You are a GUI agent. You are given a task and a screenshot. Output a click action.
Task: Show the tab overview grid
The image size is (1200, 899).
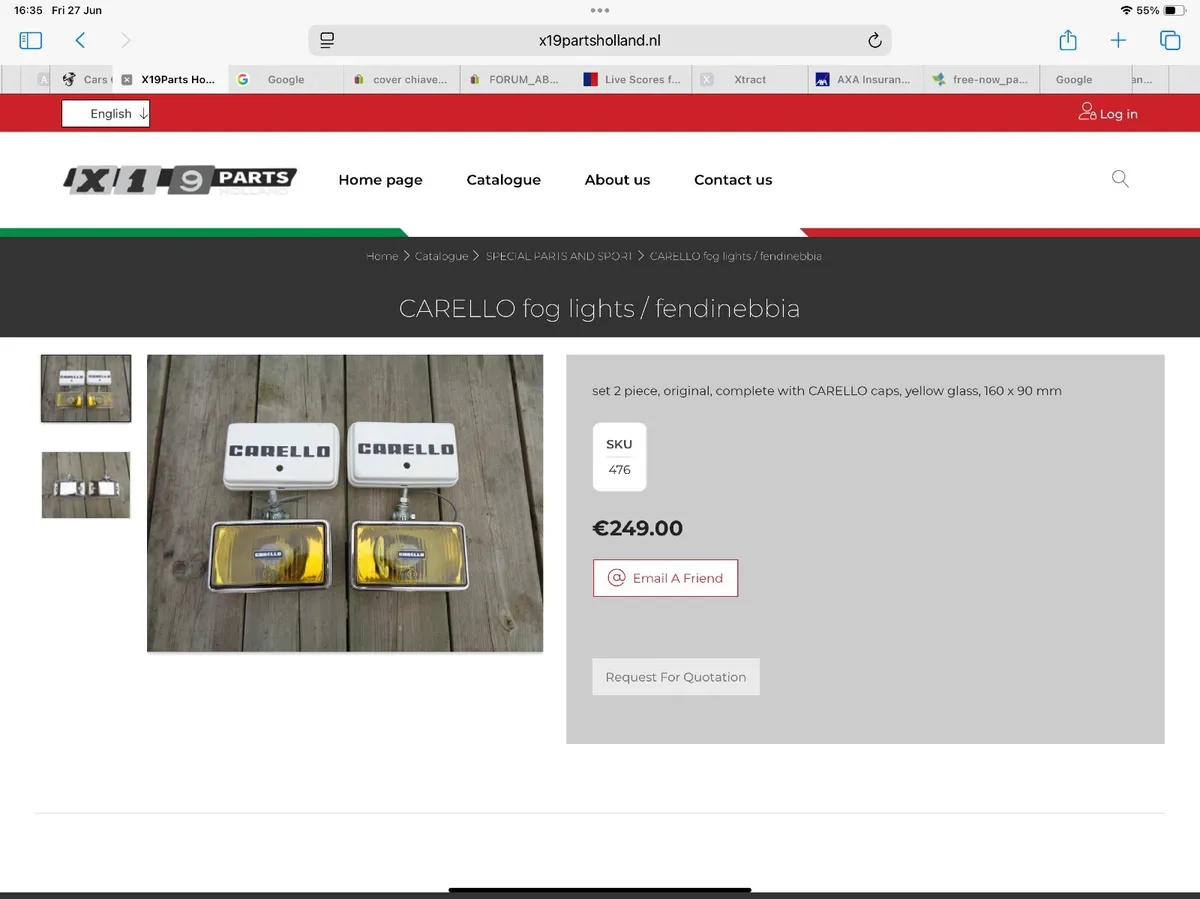(1170, 40)
